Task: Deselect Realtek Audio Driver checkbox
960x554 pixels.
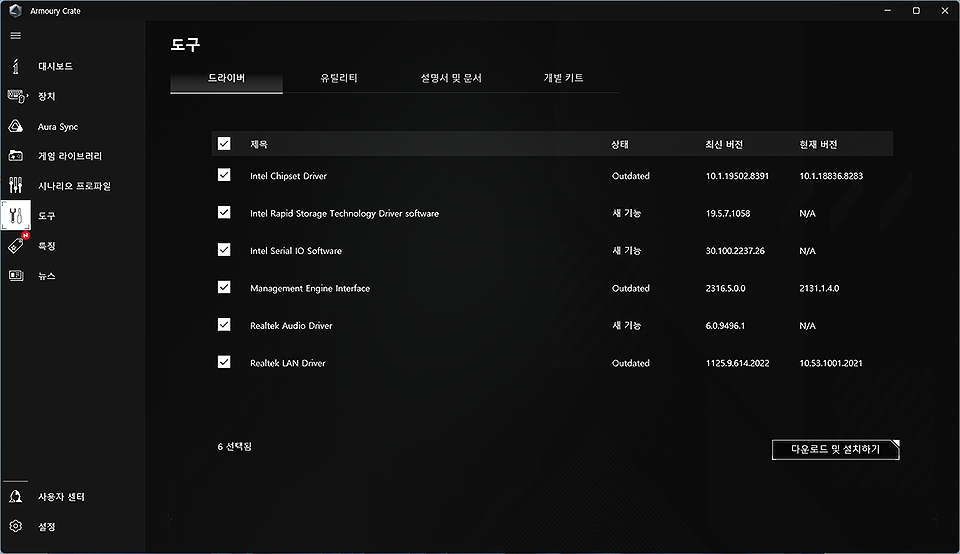Action: [224, 325]
